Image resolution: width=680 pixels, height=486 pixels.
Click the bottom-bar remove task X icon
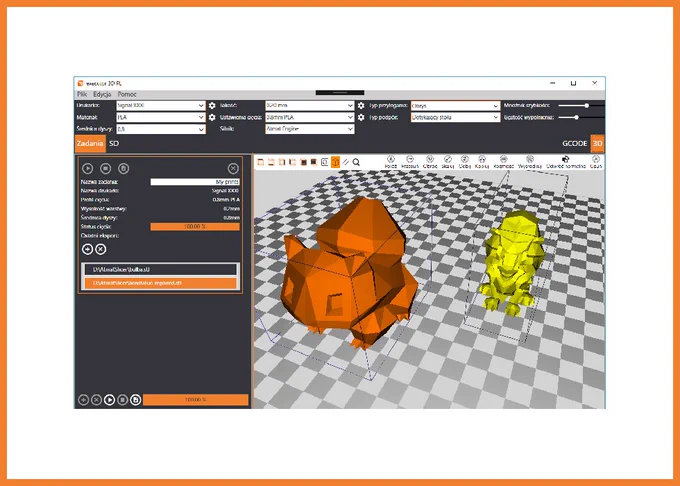tap(96, 400)
